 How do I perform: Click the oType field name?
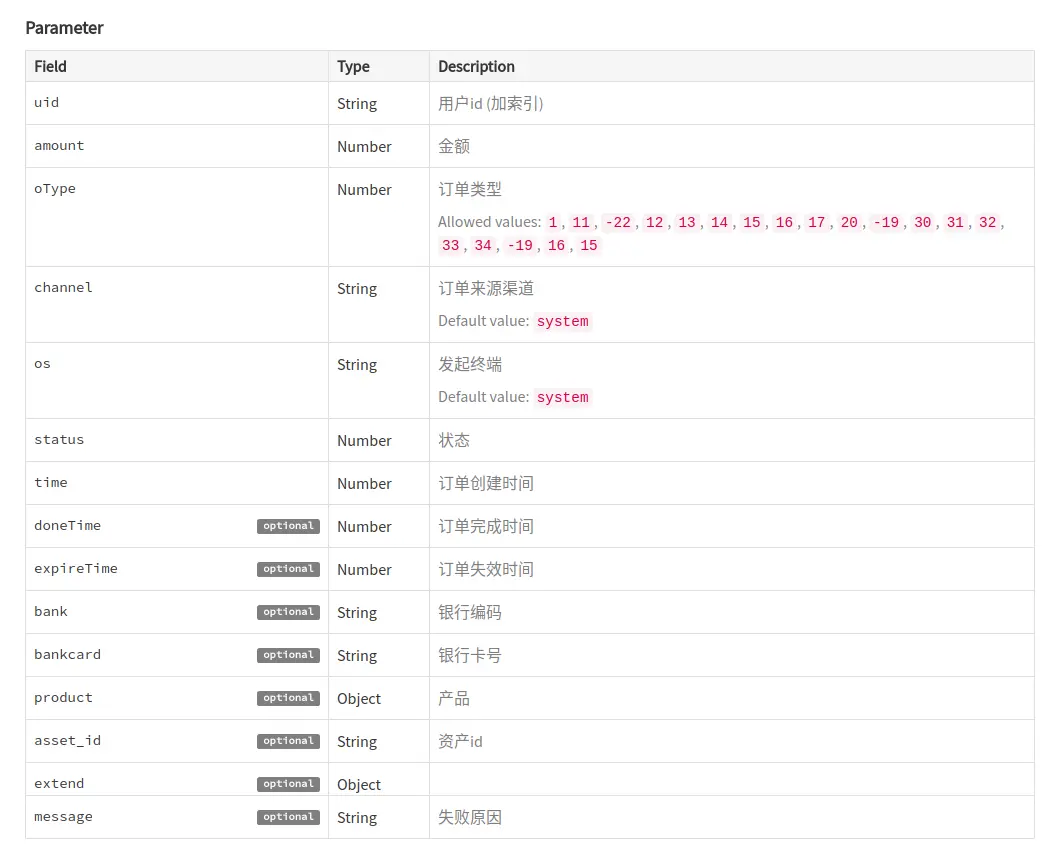(55, 189)
